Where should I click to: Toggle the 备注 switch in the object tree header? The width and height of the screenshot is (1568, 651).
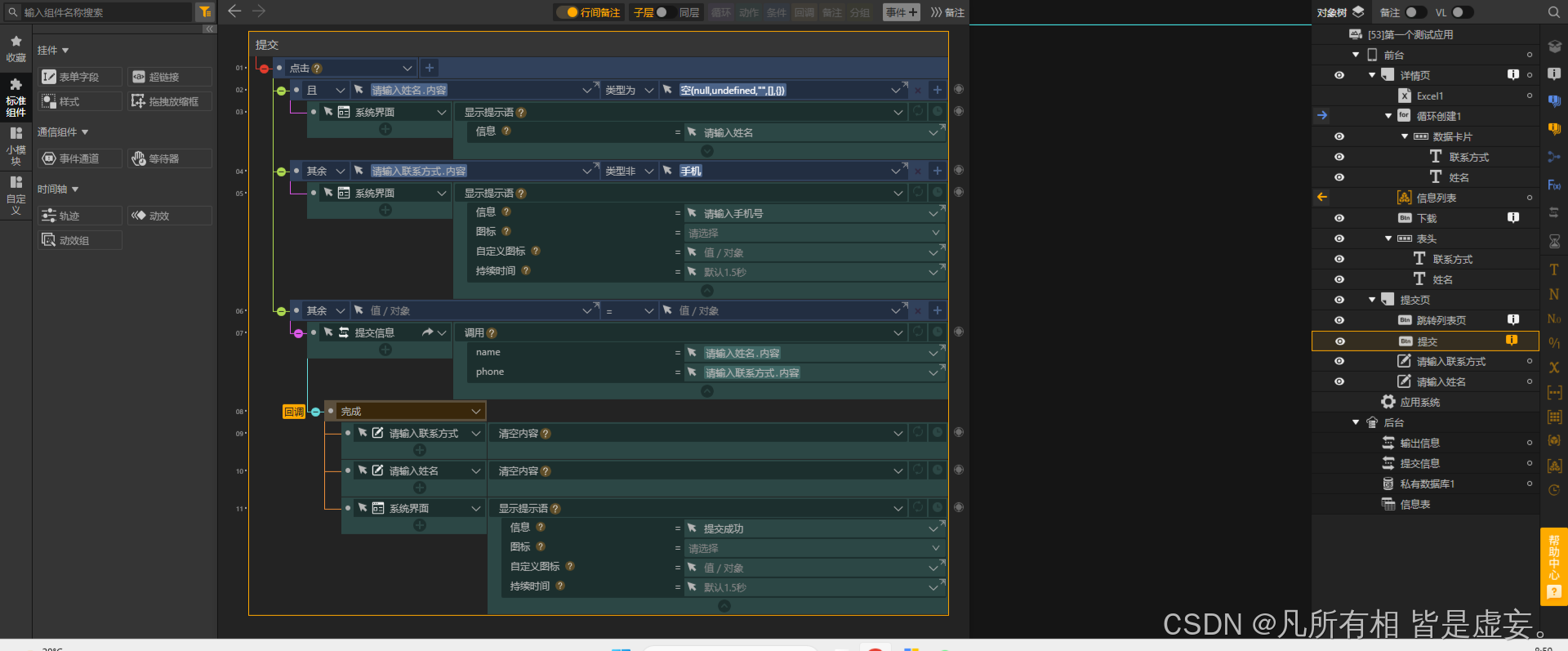1415,12
